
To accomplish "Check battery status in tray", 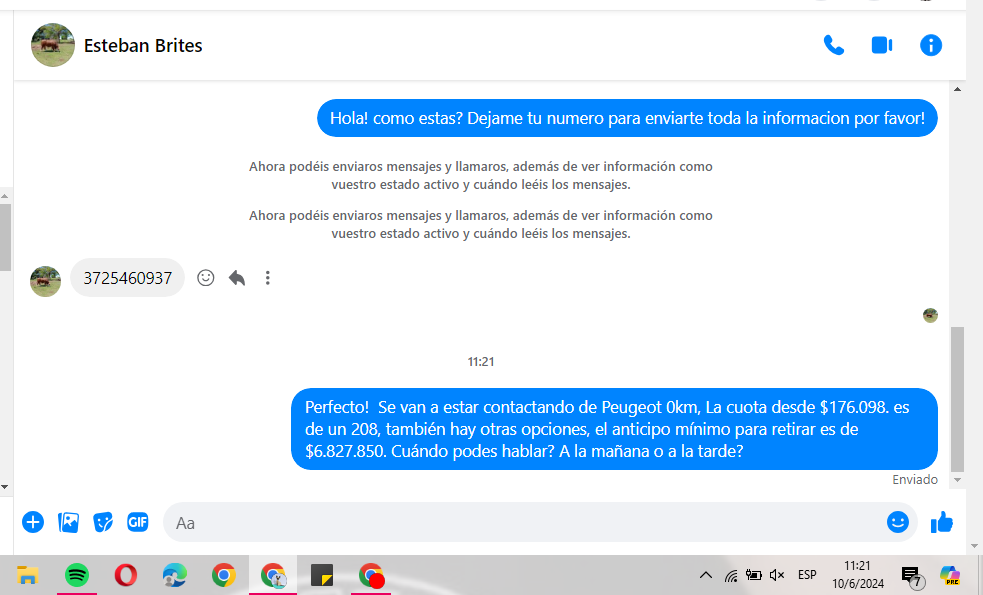I will (754, 575).
